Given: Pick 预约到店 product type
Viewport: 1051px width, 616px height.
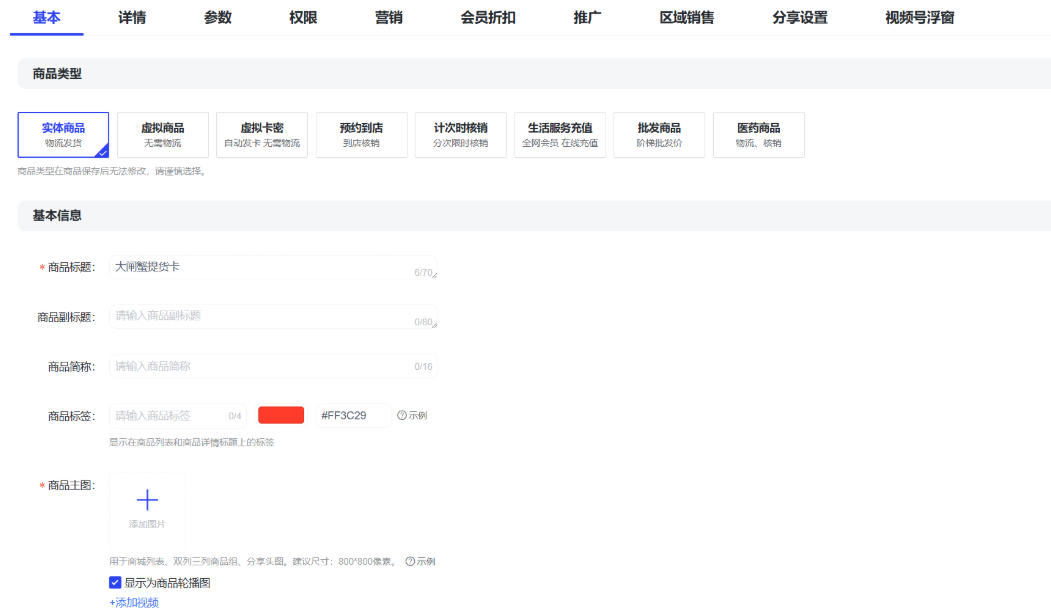Looking at the screenshot, I should click(361, 135).
